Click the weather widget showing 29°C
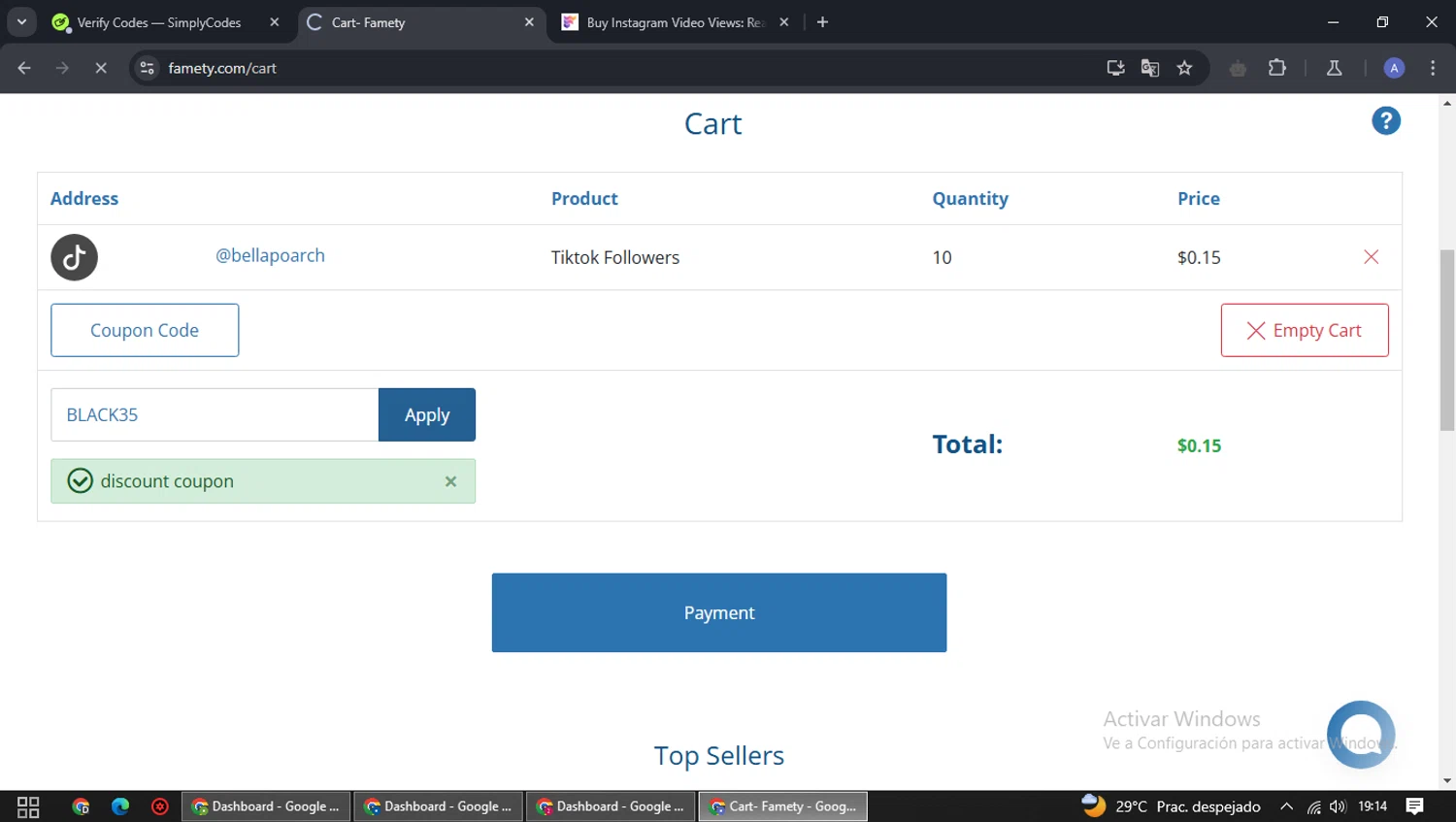 point(1172,806)
